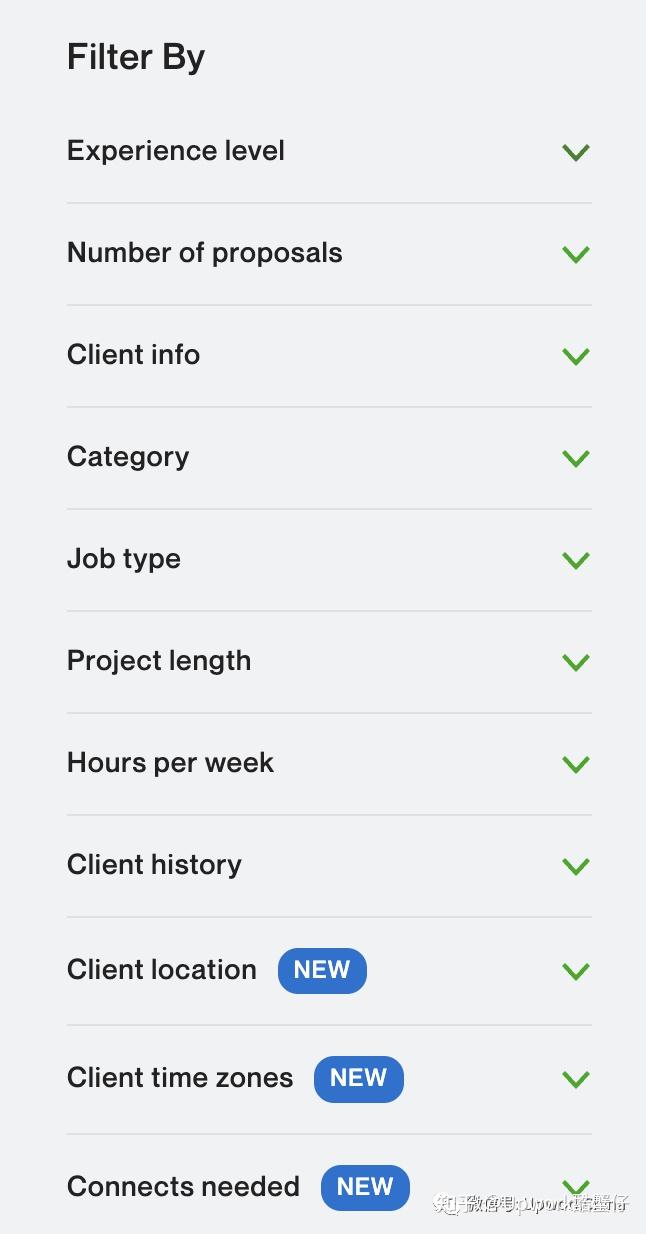
Task: Click the Number of proposals label
Action: coord(204,253)
